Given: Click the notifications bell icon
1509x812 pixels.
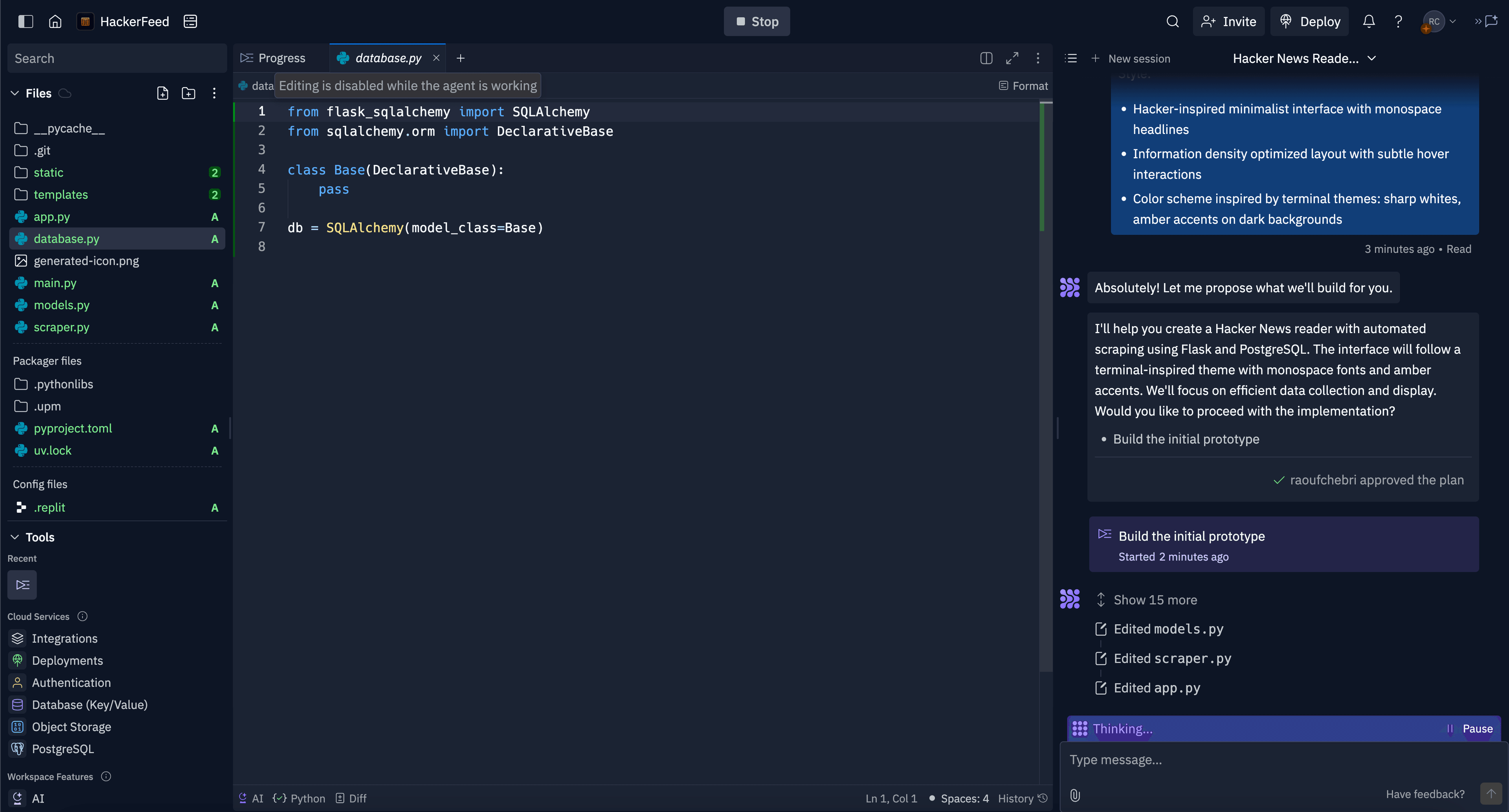Looking at the screenshot, I should 1368,22.
